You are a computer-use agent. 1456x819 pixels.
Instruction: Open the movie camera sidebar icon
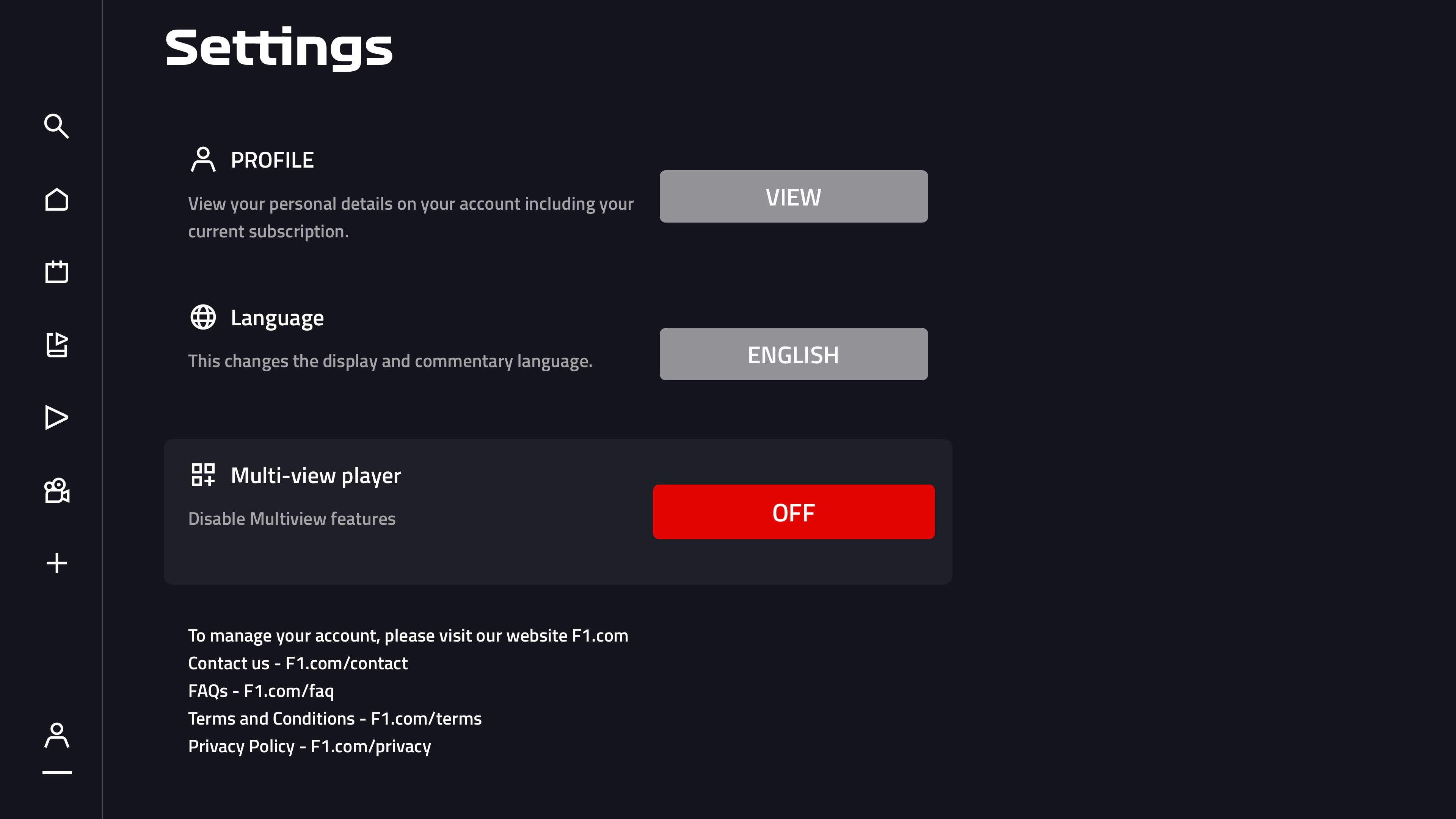56,491
